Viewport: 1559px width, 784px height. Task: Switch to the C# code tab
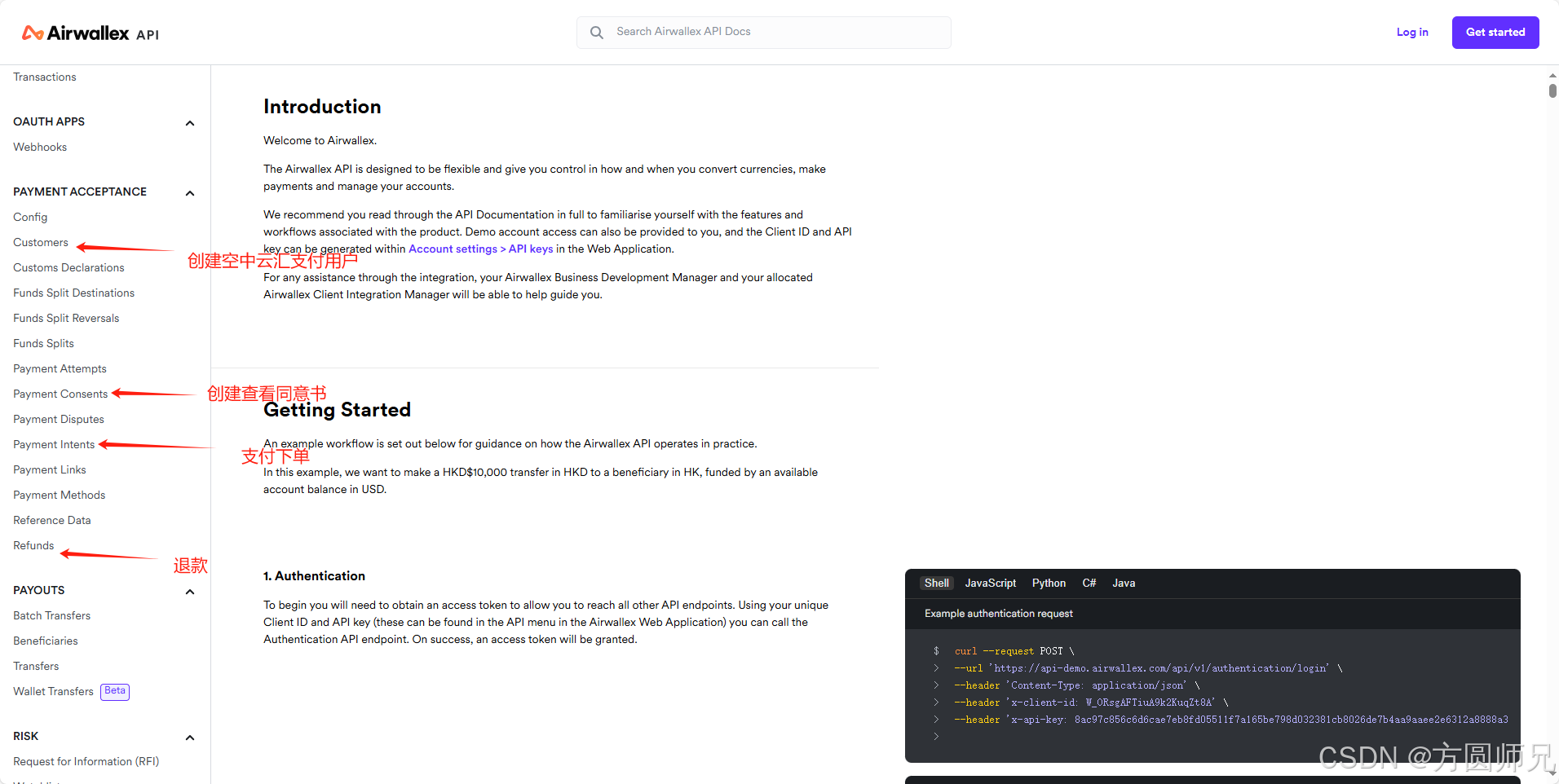(x=1089, y=583)
